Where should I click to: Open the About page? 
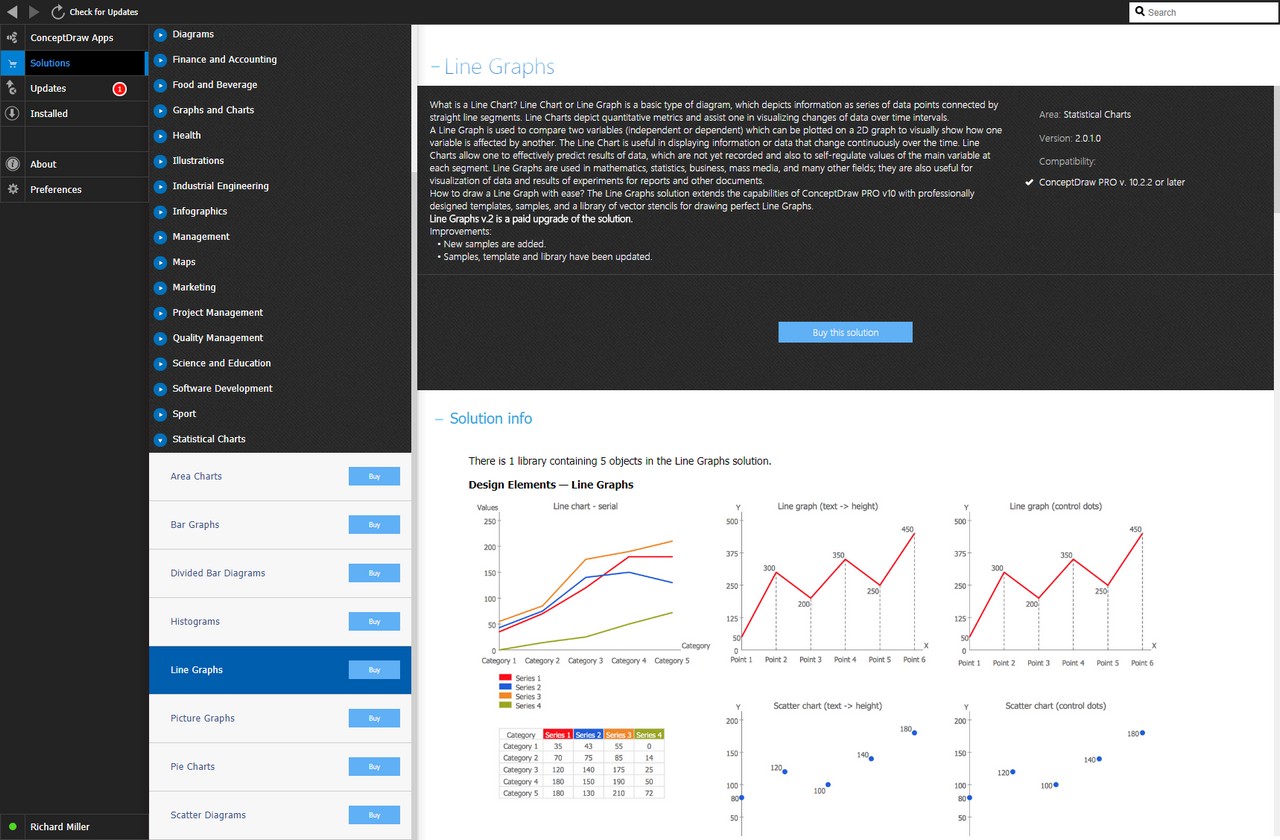(74, 164)
